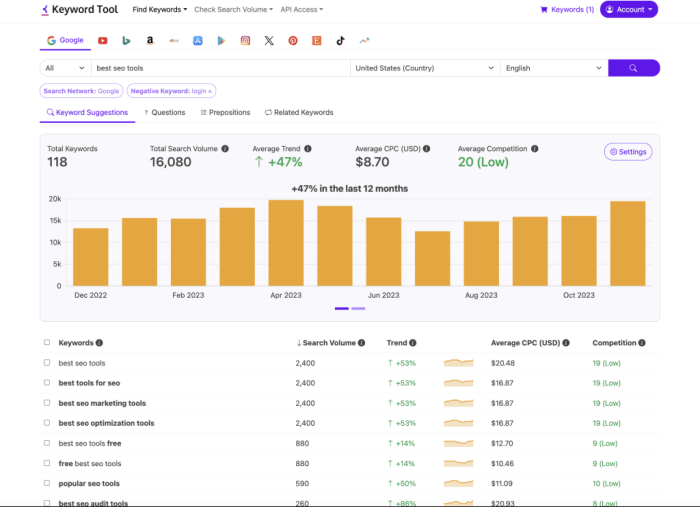Open the United States (Country) dropdown

[x=425, y=68]
